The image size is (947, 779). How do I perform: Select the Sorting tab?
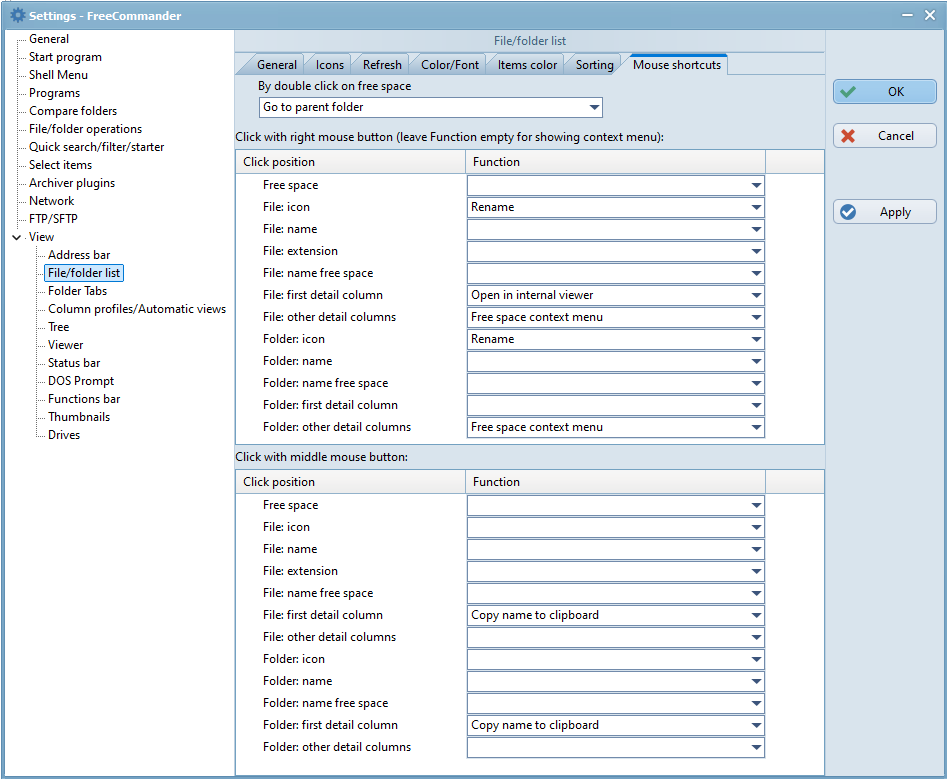[x=594, y=65]
